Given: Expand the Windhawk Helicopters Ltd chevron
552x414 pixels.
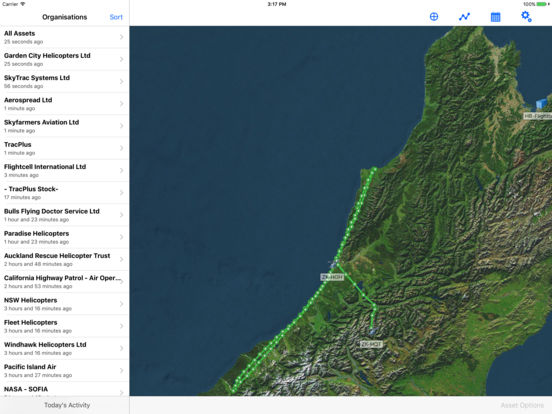Looking at the screenshot, I should click(x=121, y=348).
